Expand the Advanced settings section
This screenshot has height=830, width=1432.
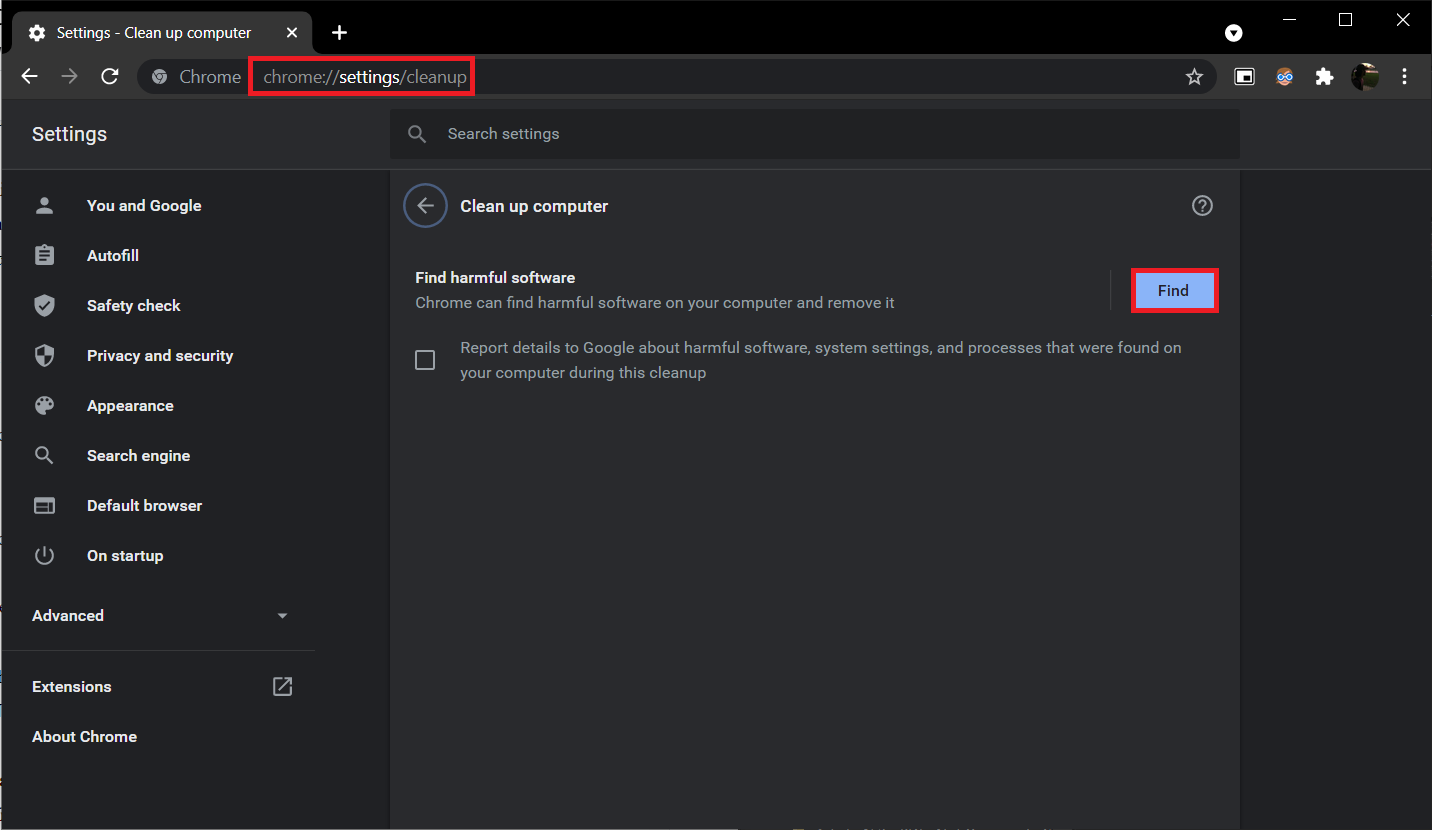click(x=160, y=616)
